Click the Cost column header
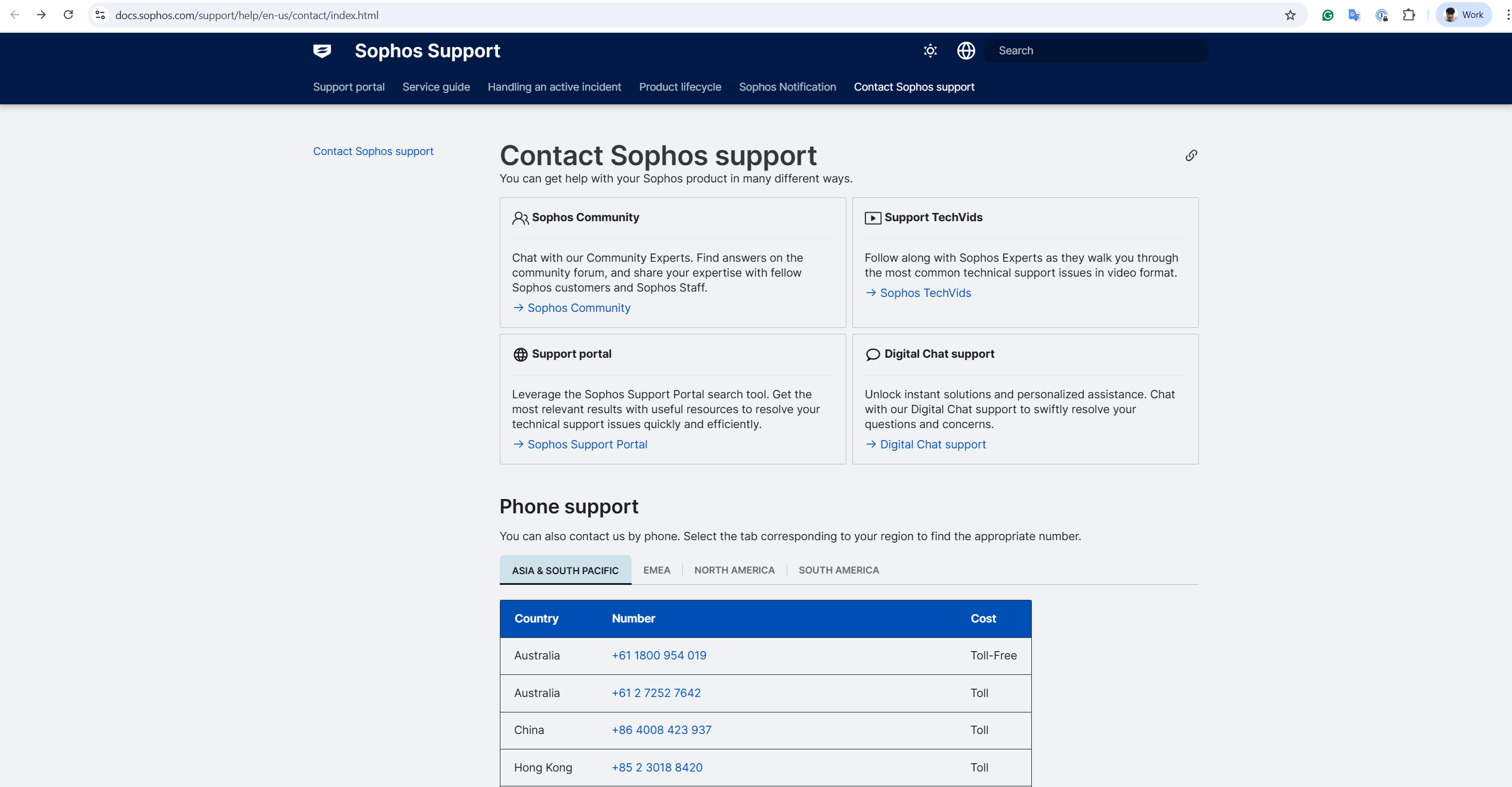 [x=983, y=618]
